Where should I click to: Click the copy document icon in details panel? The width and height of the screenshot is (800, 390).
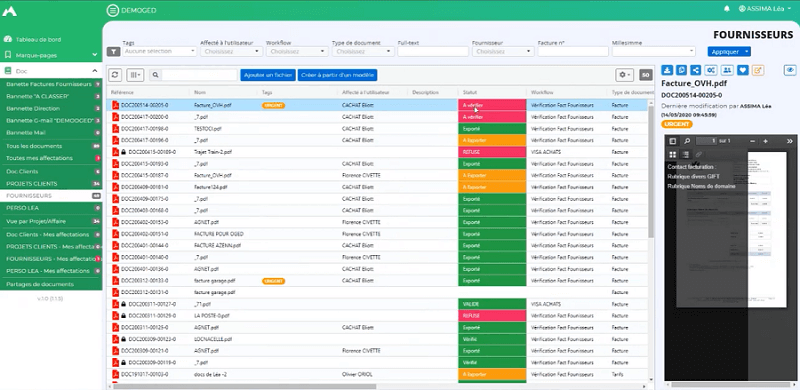coord(681,70)
